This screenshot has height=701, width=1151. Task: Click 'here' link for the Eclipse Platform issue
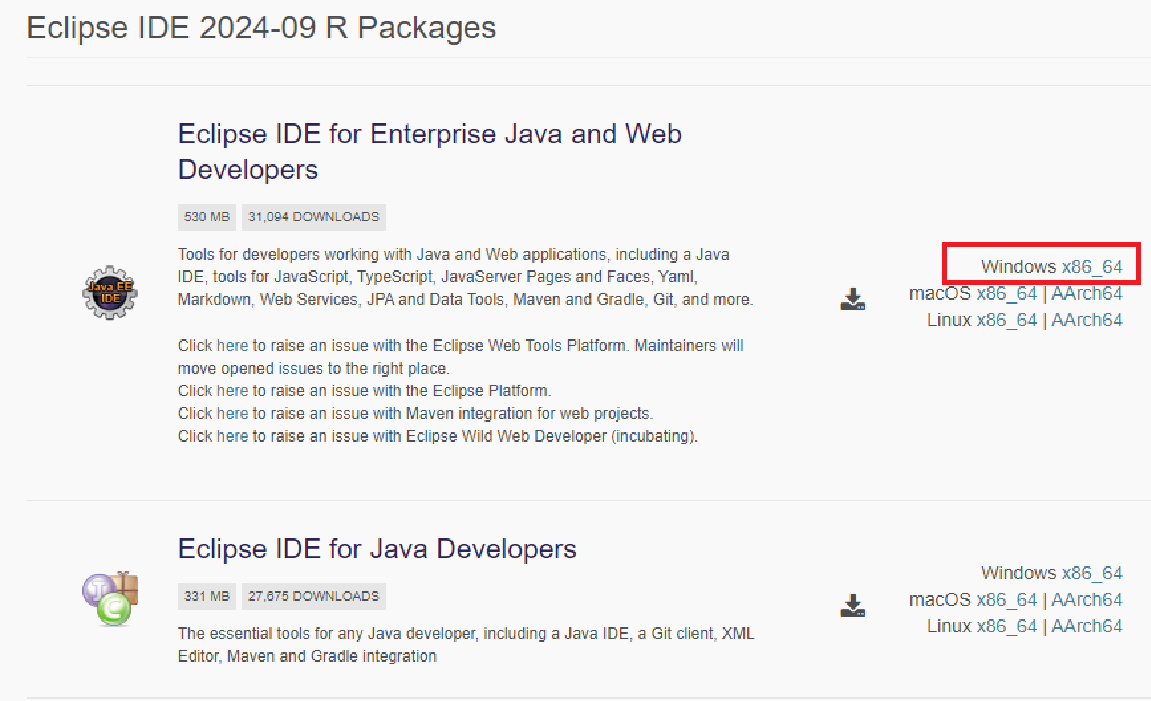tap(232, 391)
